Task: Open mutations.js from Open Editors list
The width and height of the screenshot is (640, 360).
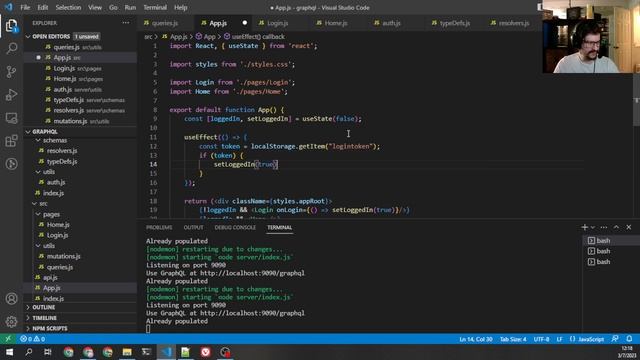Action: (70, 121)
